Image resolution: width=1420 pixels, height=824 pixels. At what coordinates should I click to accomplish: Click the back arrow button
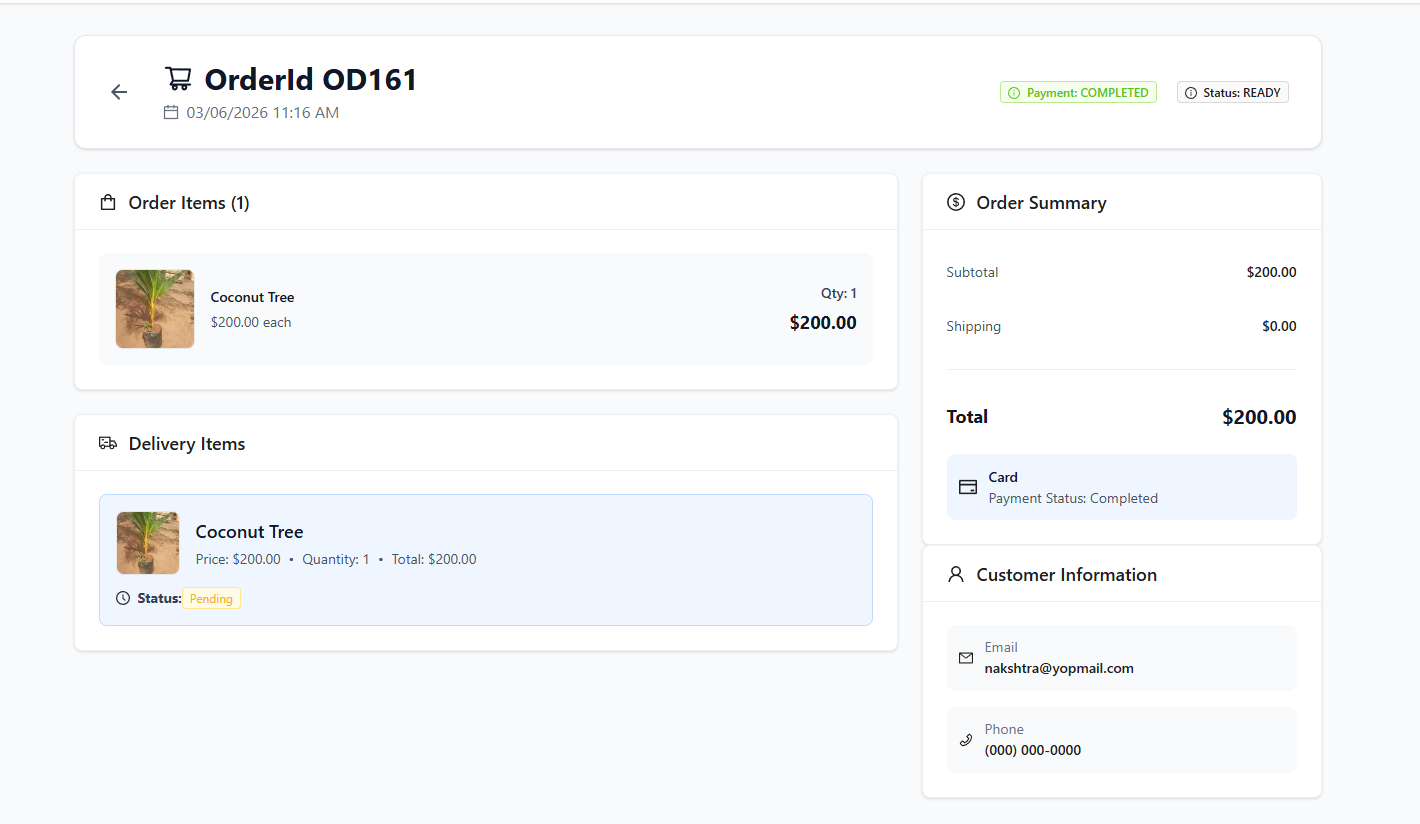[x=119, y=92]
